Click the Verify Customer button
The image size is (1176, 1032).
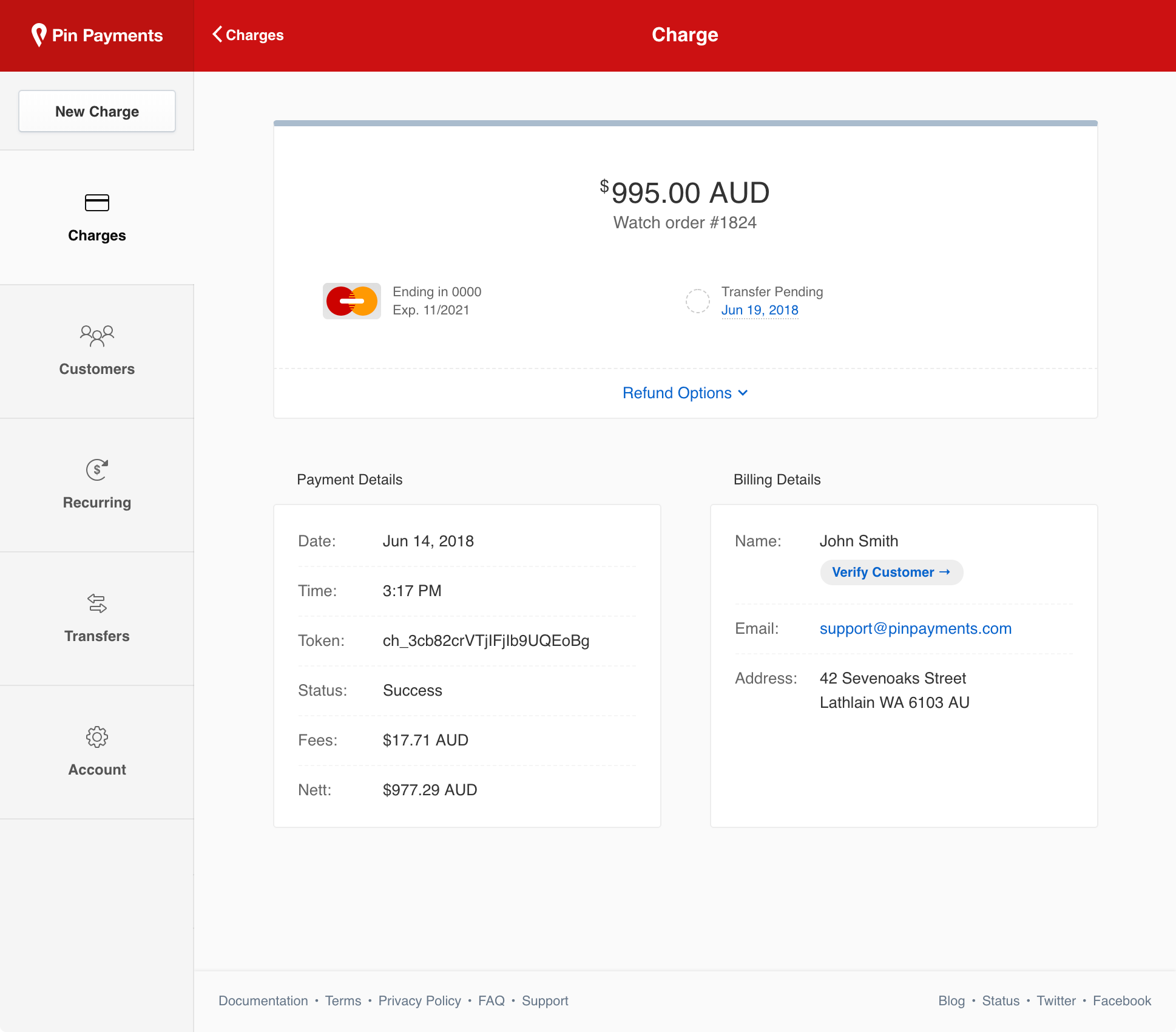891,572
